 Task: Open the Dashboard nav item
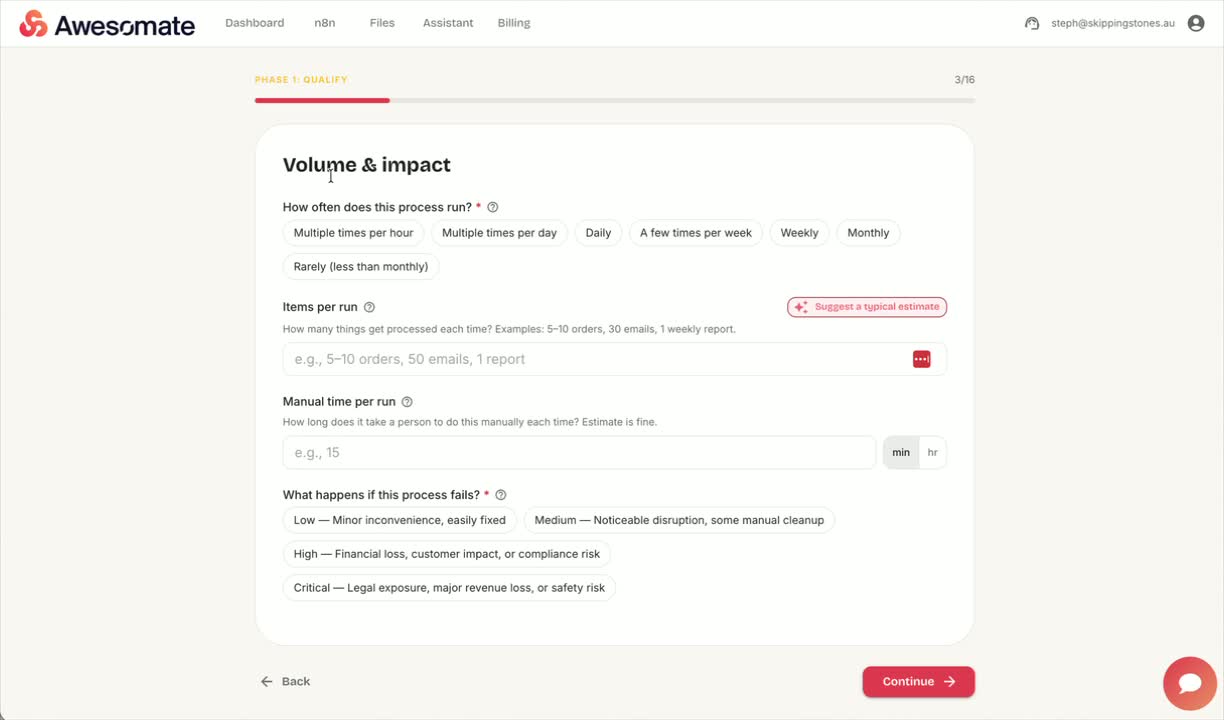(255, 23)
